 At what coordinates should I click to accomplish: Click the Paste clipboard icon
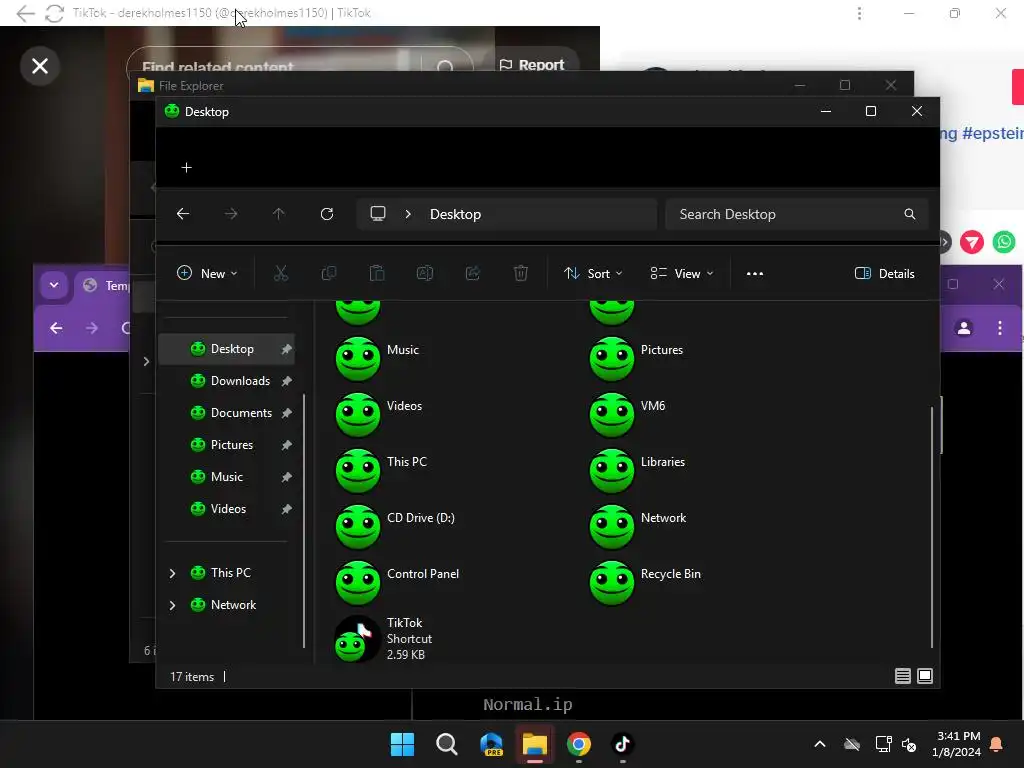(377, 273)
